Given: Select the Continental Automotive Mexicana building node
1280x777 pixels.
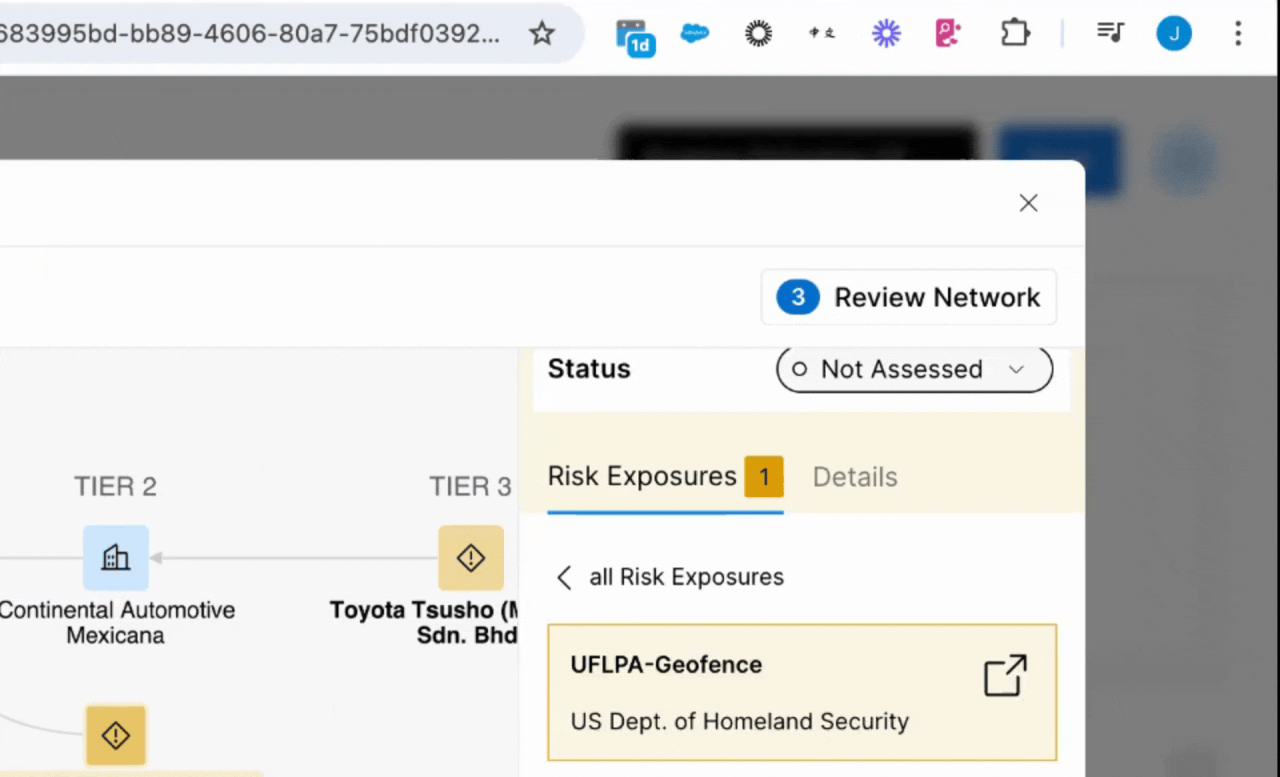Looking at the screenshot, I should coord(116,558).
